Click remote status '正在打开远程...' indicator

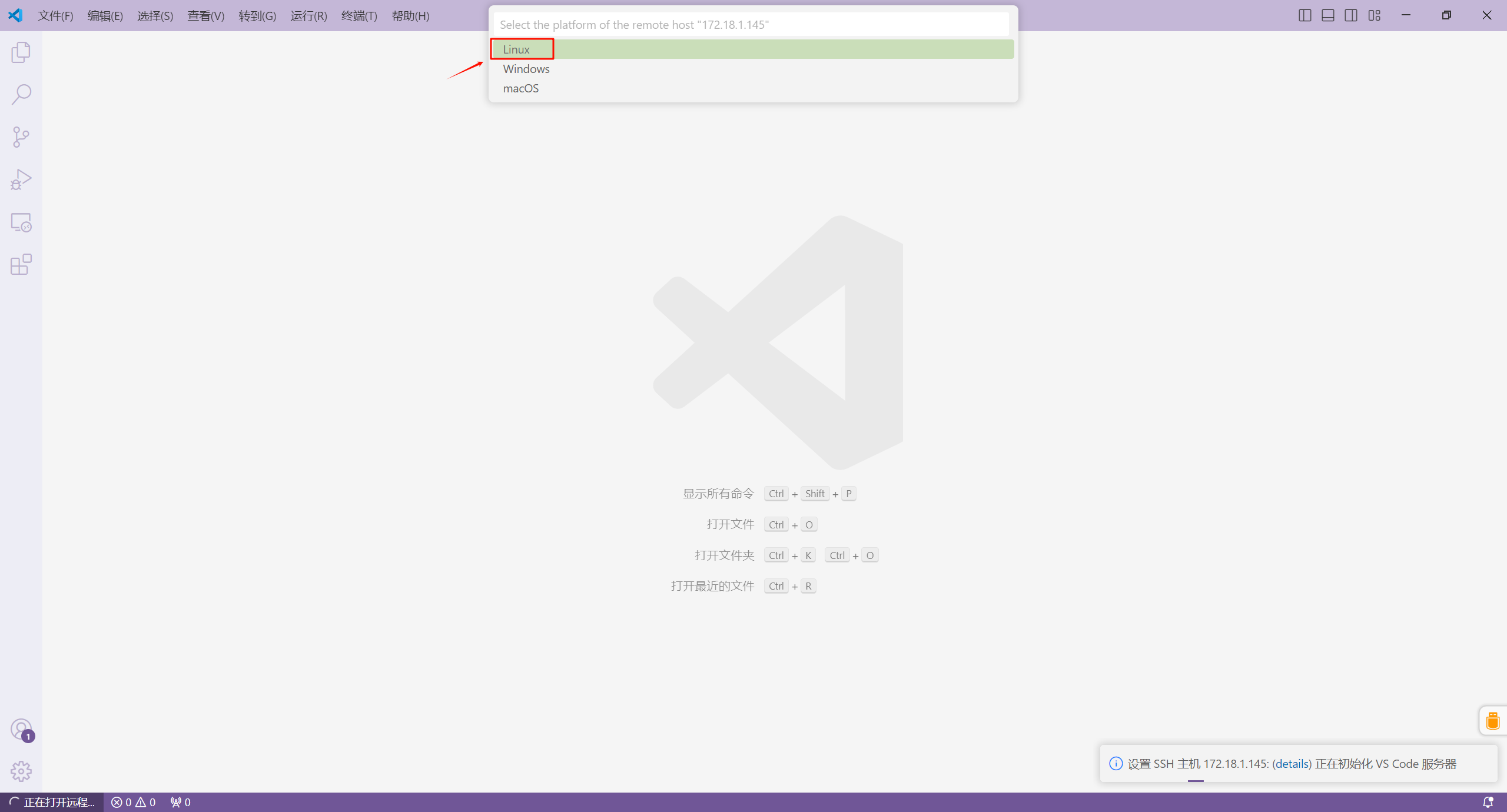[x=52, y=802]
